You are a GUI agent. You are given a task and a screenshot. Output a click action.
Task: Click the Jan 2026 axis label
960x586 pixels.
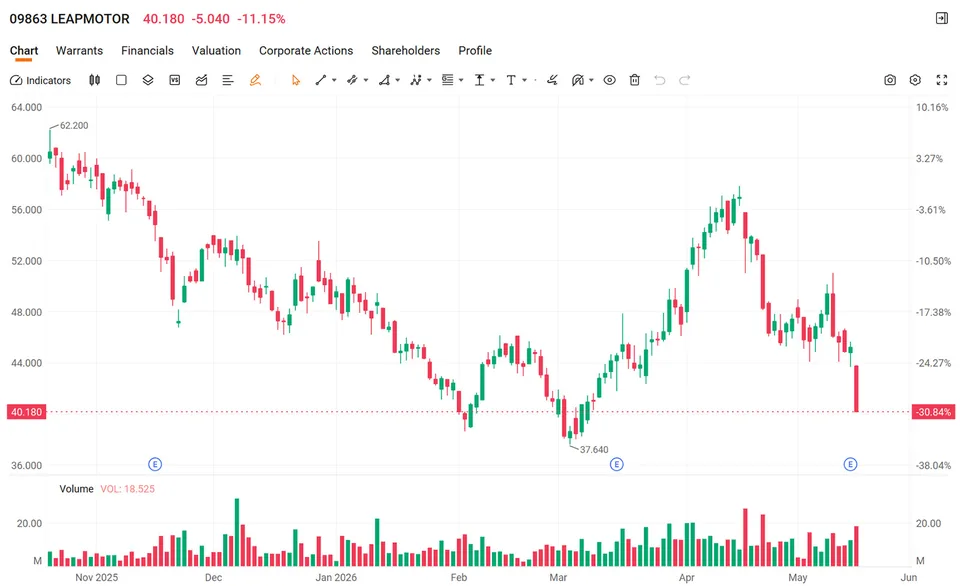(336, 577)
